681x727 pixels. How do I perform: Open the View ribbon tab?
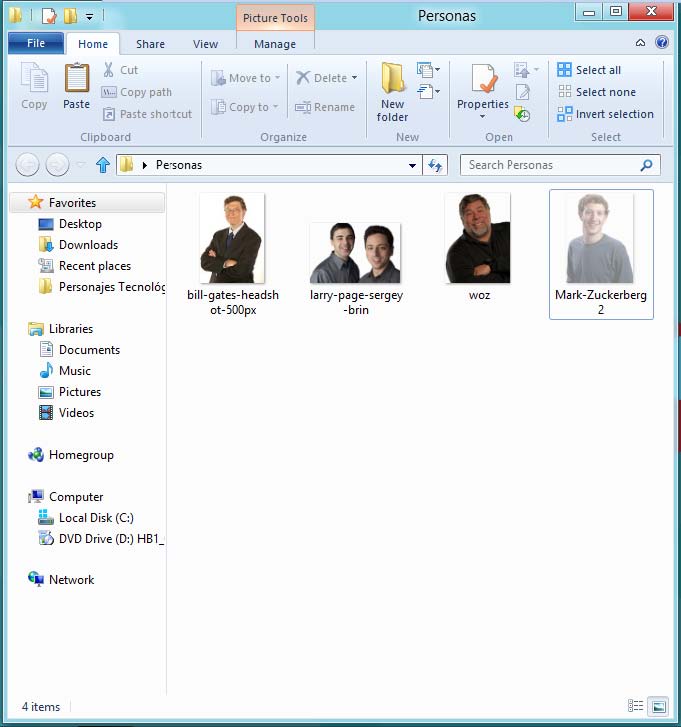click(205, 44)
